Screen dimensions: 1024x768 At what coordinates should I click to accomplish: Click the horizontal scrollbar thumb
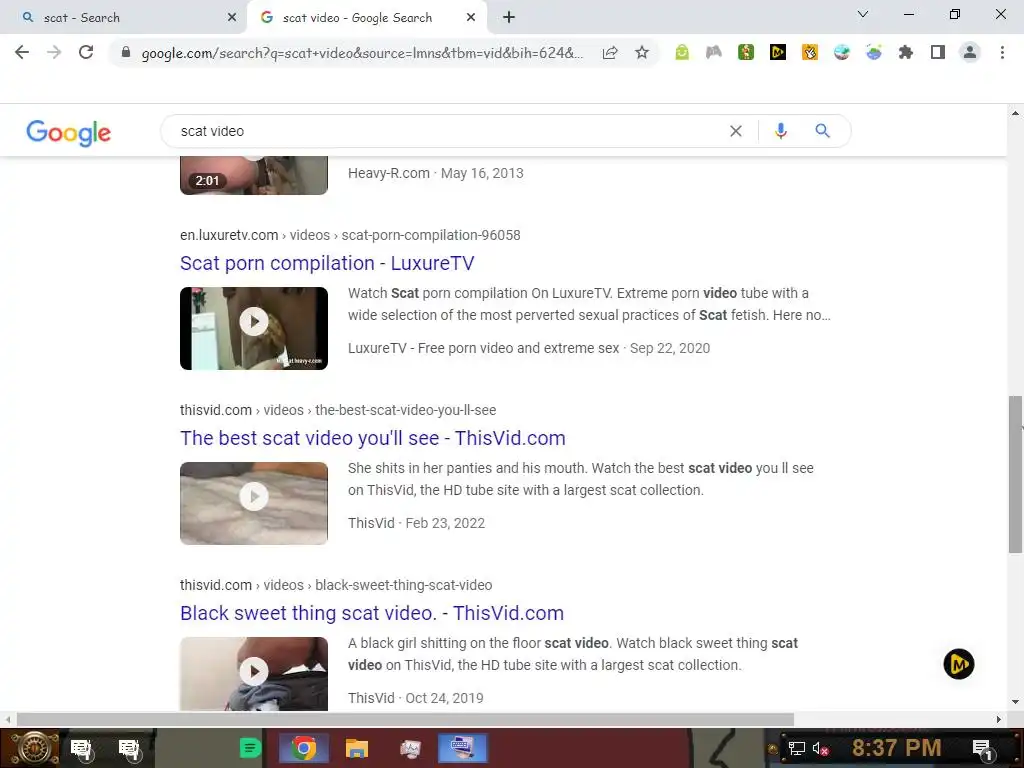tap(406, 720)
